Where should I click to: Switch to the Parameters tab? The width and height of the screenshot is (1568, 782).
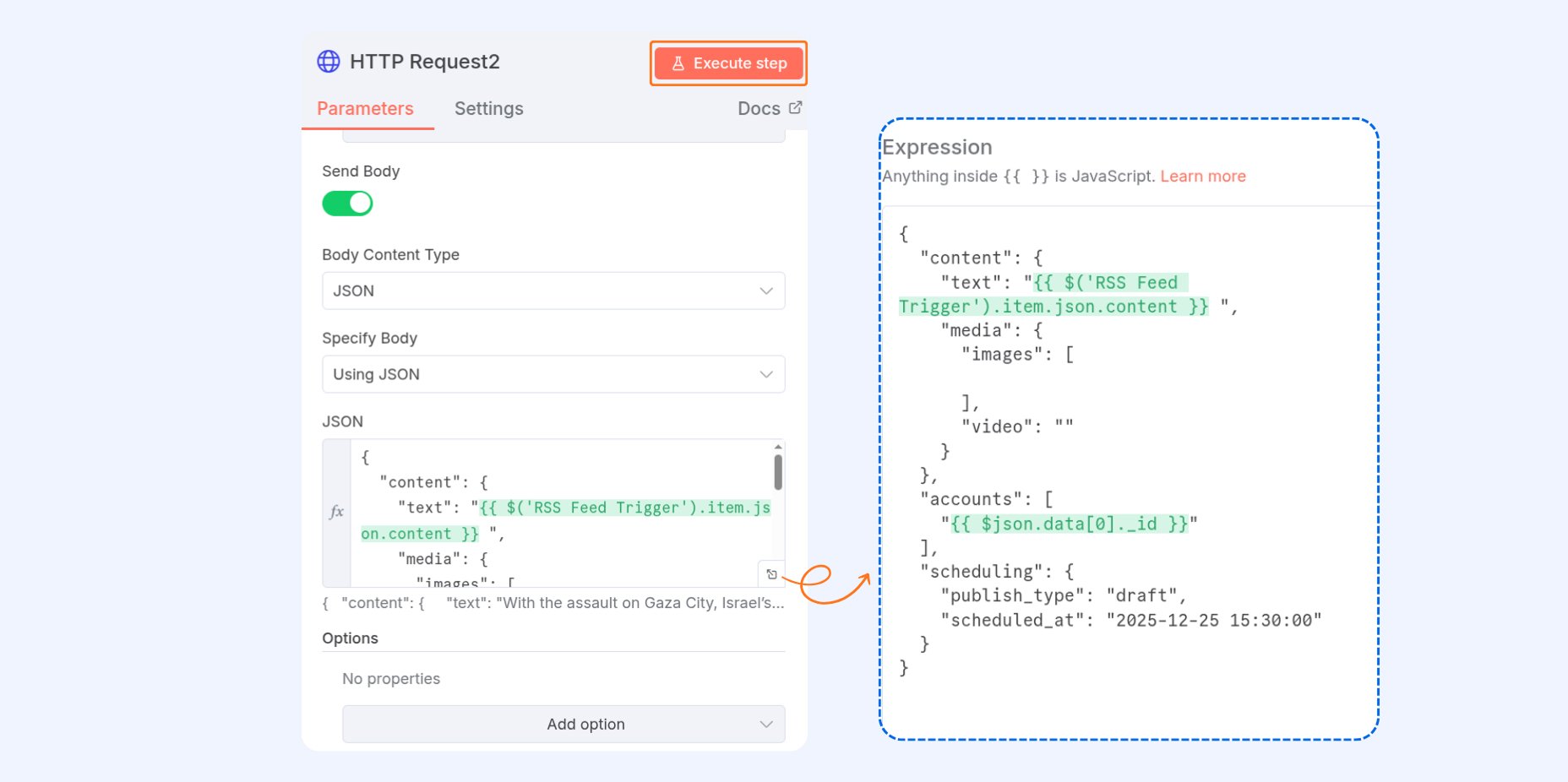[x=365, y=109]
